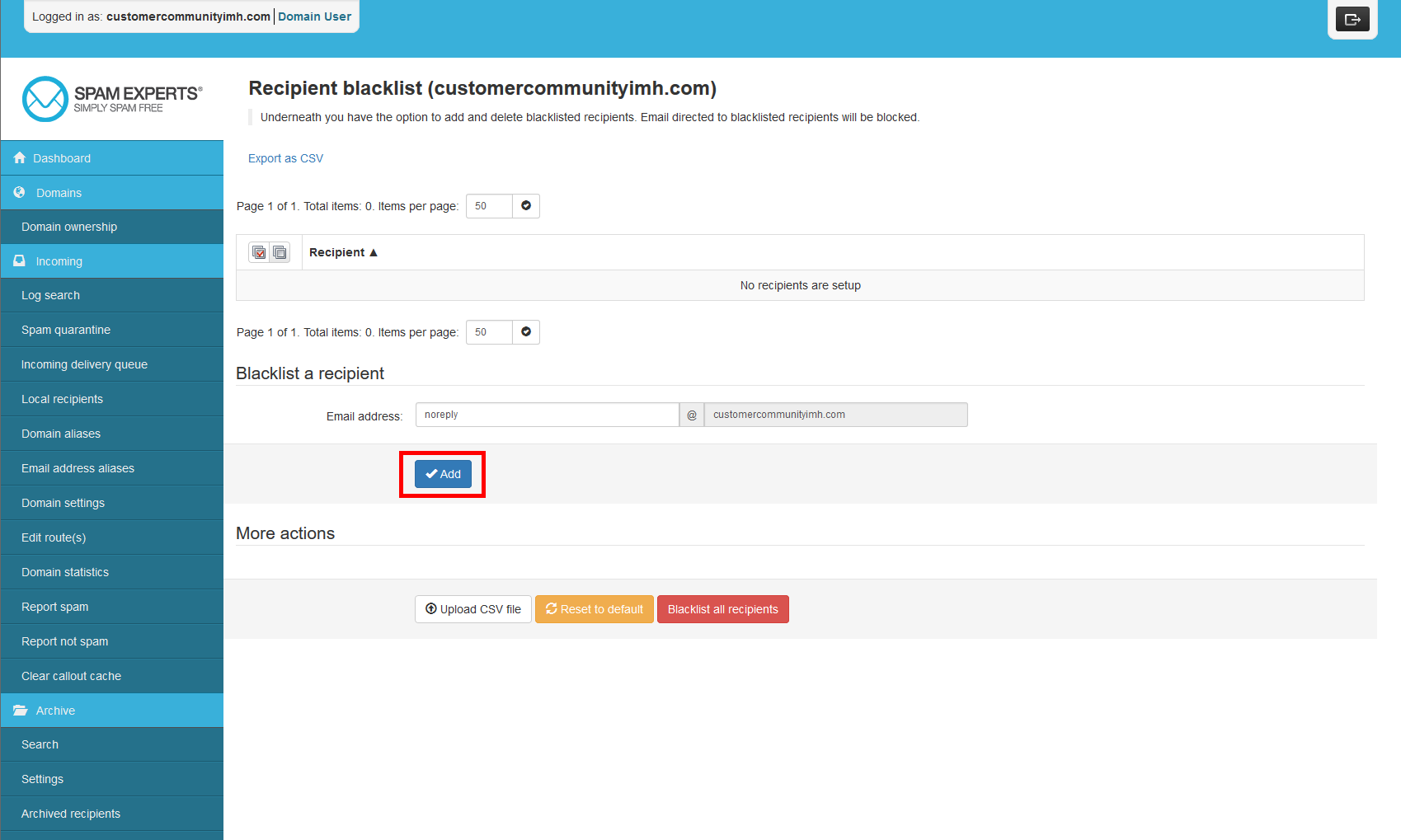Click Export as CSV link
The image size is (1401, 840).
click(285, 158)
